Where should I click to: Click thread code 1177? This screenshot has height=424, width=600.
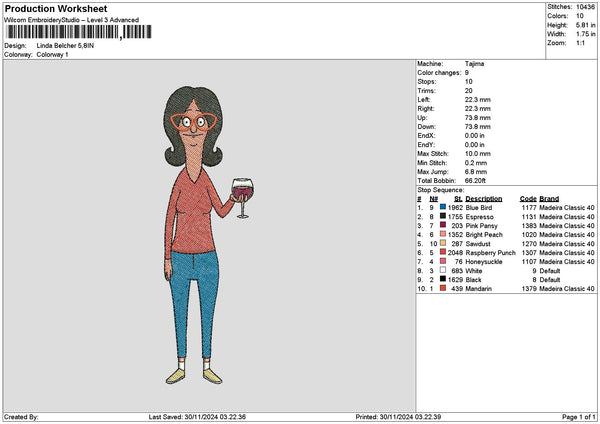(x=529, y=208)
